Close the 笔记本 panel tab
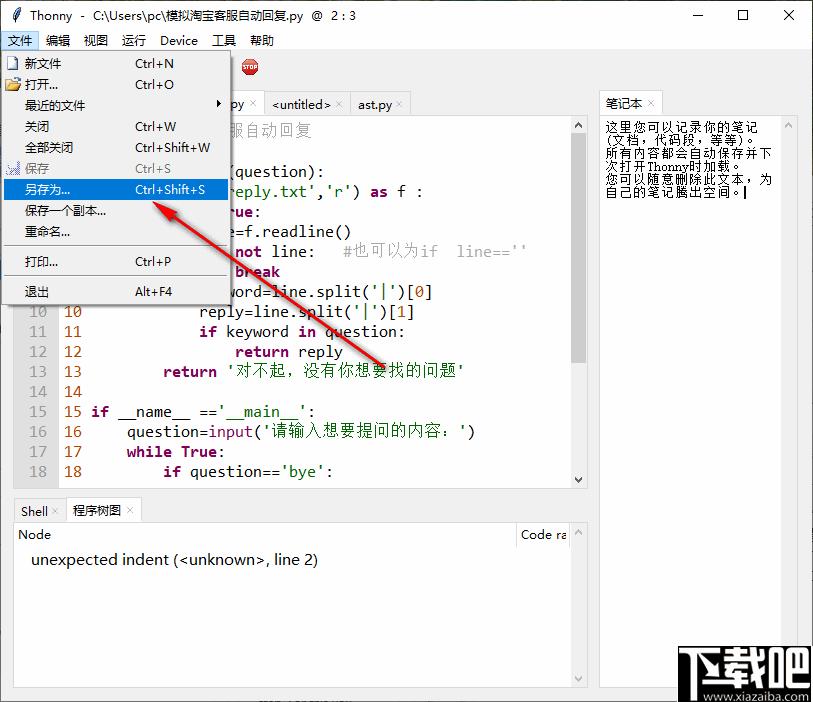Viewport: 813px width, 702px height. tap(651, 103)
